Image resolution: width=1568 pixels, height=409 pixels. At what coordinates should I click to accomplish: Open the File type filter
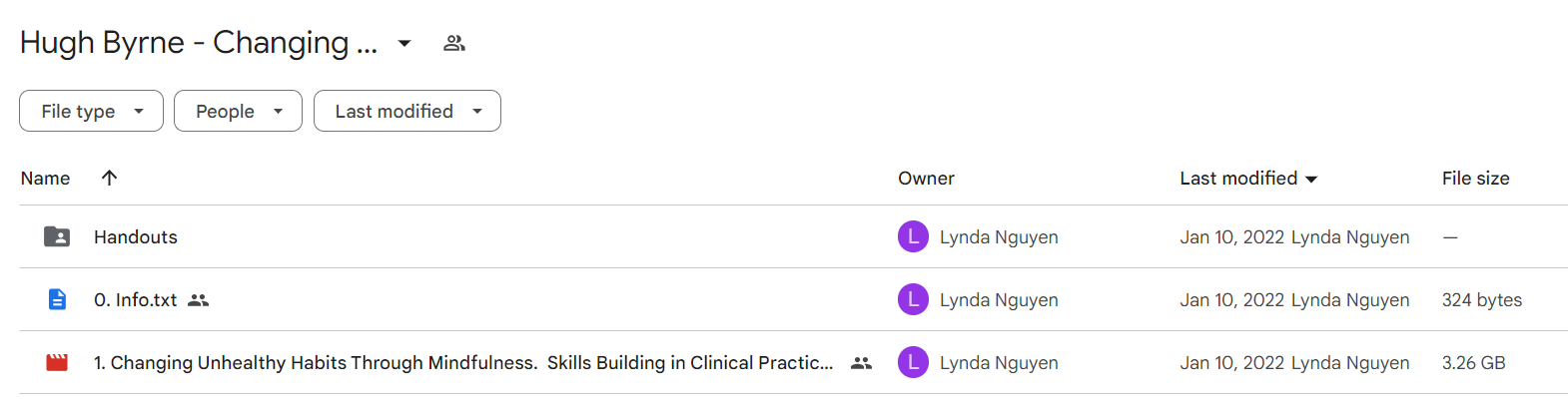point(91,111)
